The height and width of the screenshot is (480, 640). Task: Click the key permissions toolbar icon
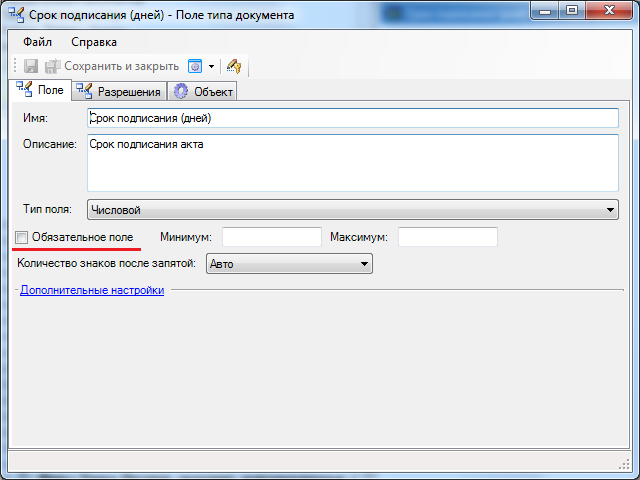pyautogui.click(x=233, y=66)
